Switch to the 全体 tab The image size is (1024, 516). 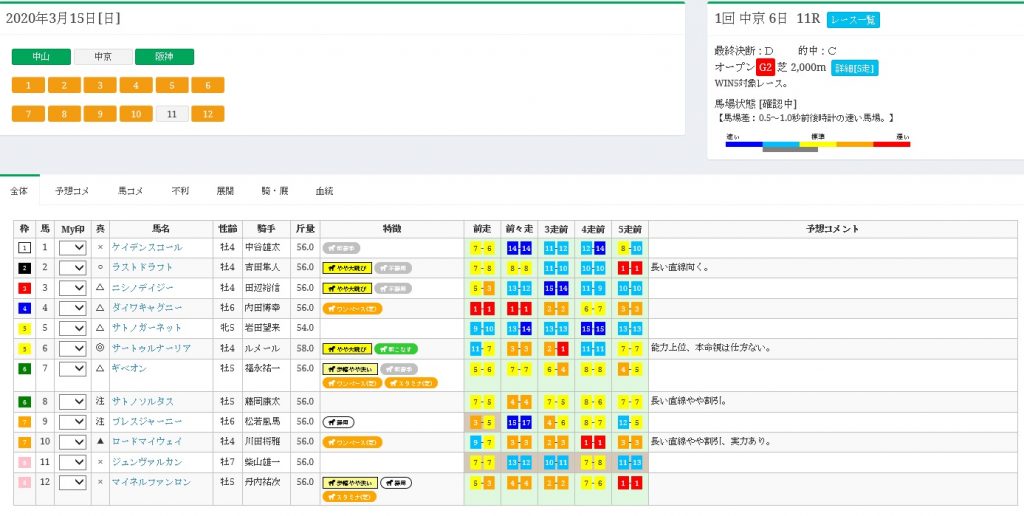(20, 191)
